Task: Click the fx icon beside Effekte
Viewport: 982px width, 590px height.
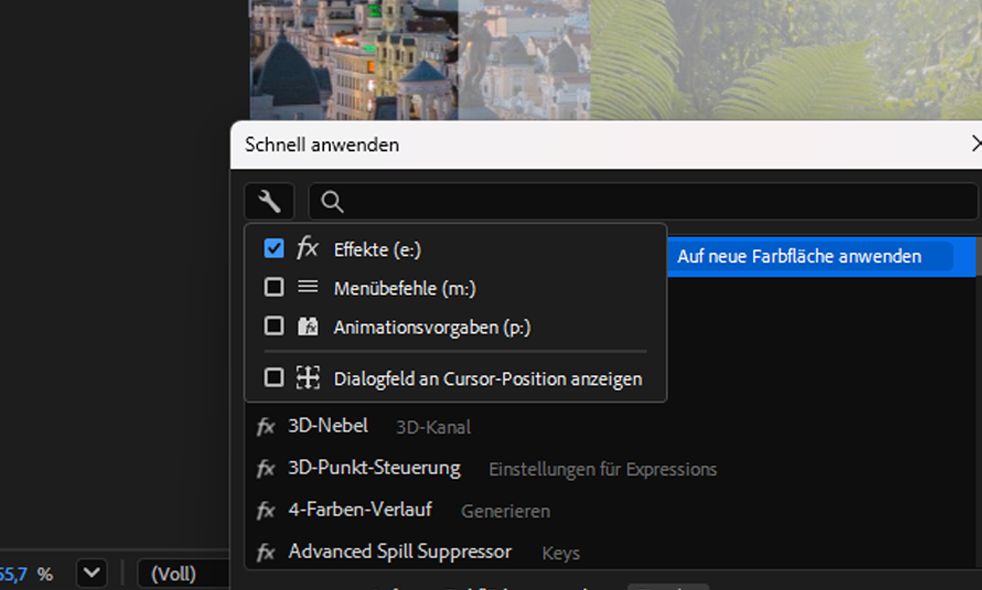Action: coord(307,249)
